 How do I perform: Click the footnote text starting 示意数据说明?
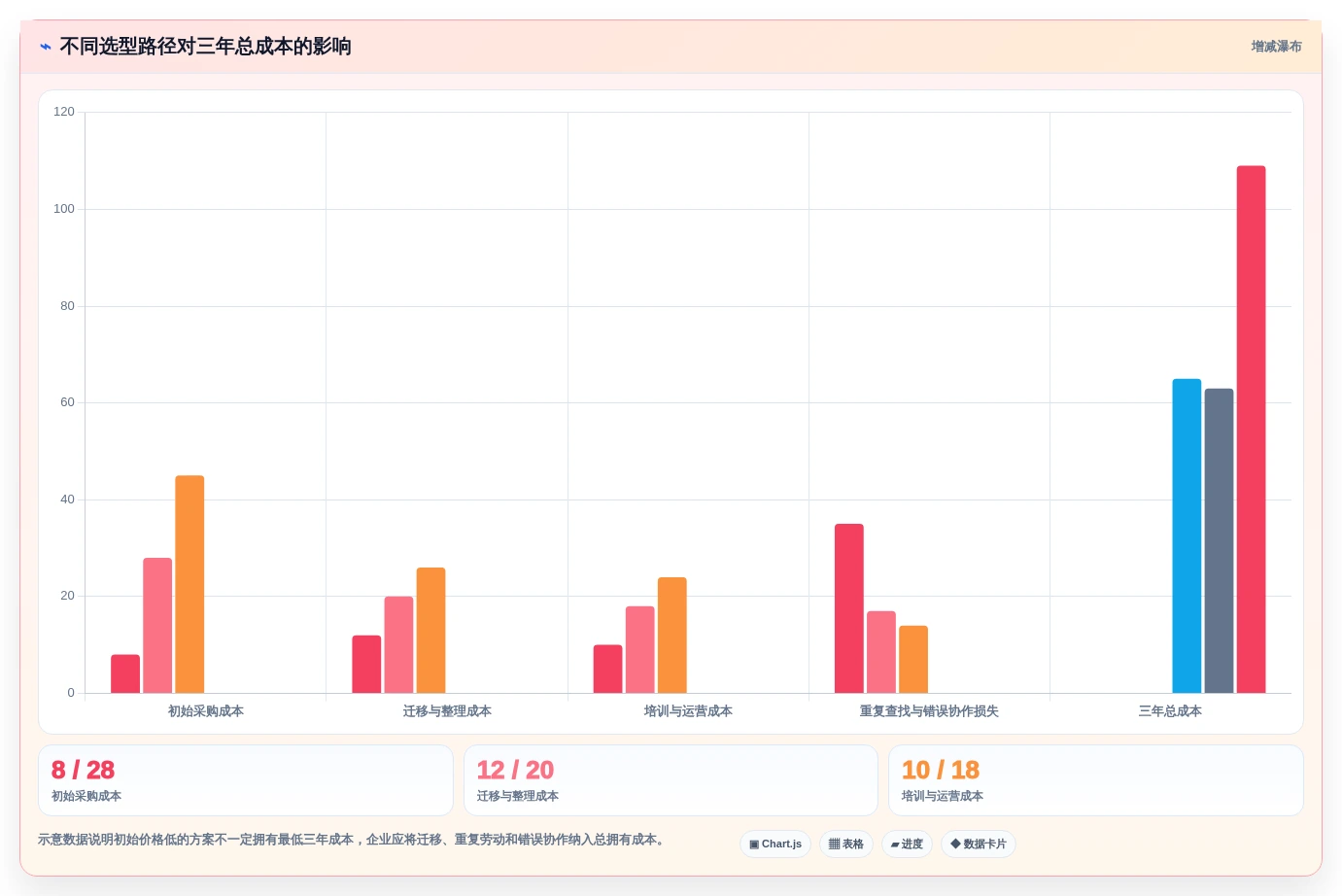click(354, 840)
